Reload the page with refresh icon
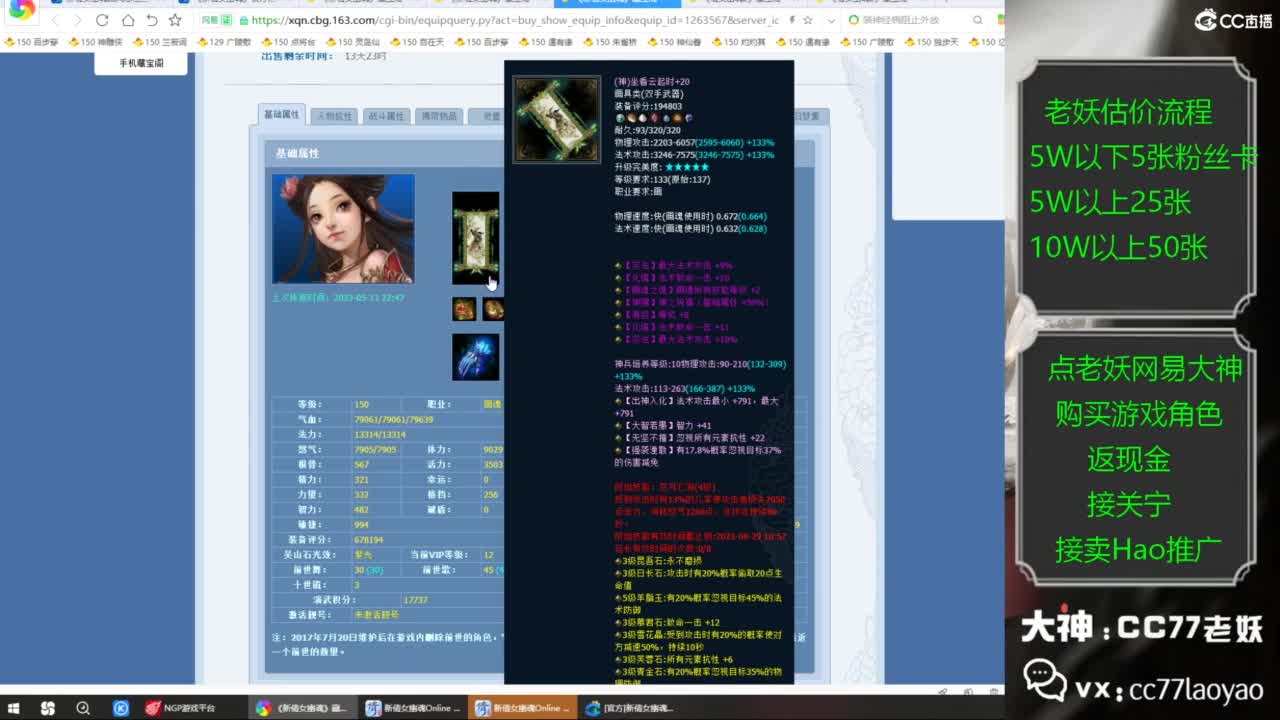The height and width of the screenshot is (720, 1280). 102,20
